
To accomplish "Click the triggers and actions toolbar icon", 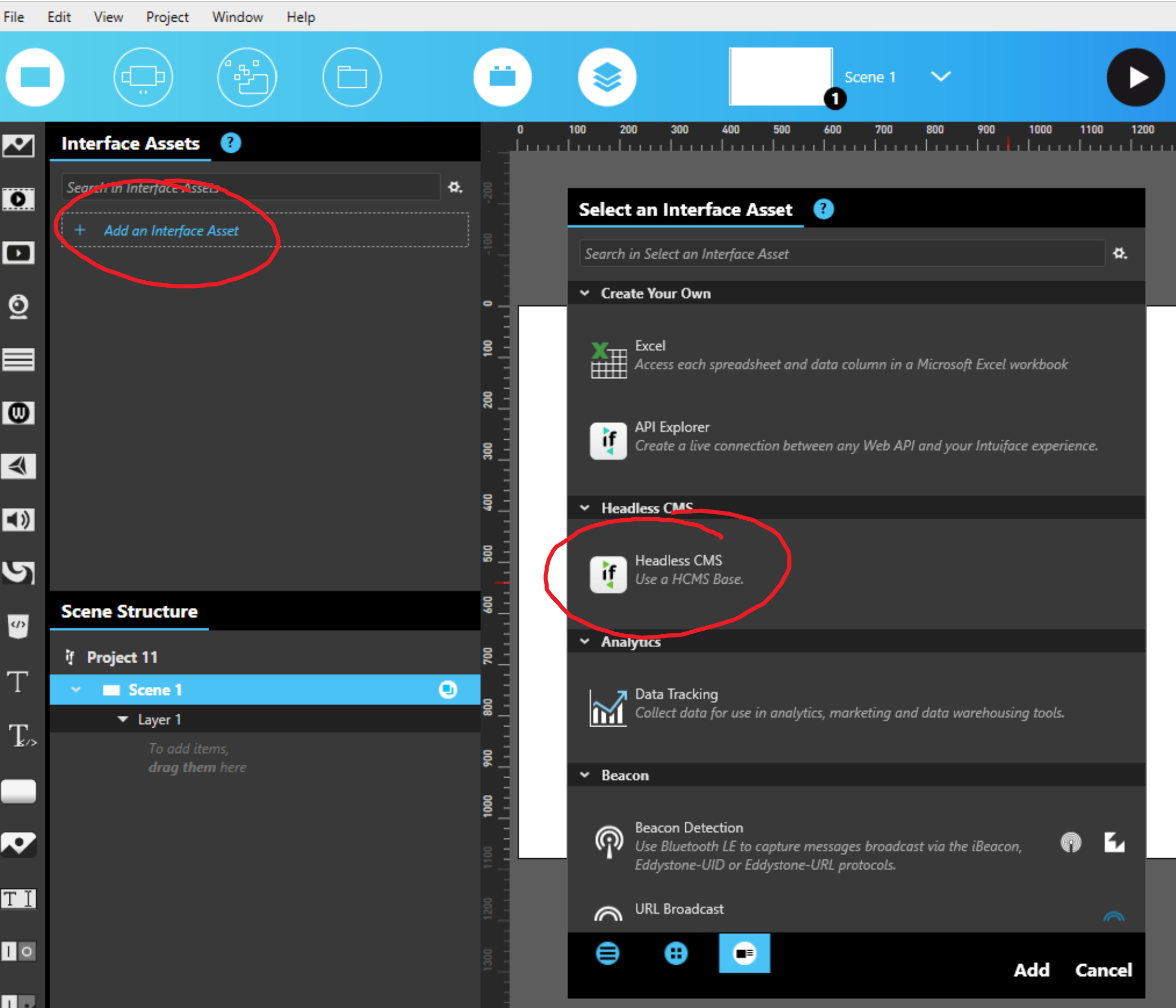I will [x=248, y=77].
